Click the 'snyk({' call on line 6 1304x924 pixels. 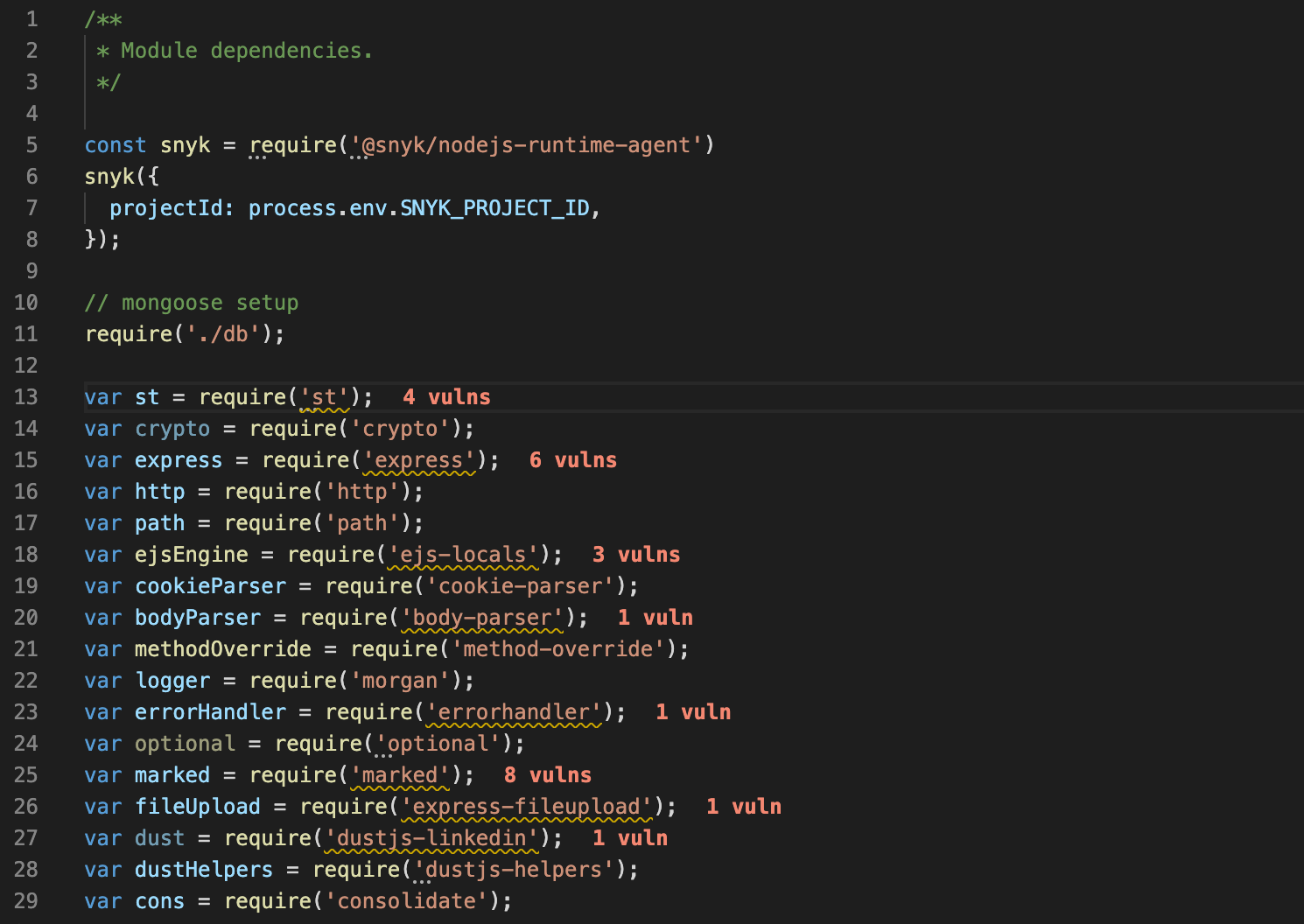[123, 177]
